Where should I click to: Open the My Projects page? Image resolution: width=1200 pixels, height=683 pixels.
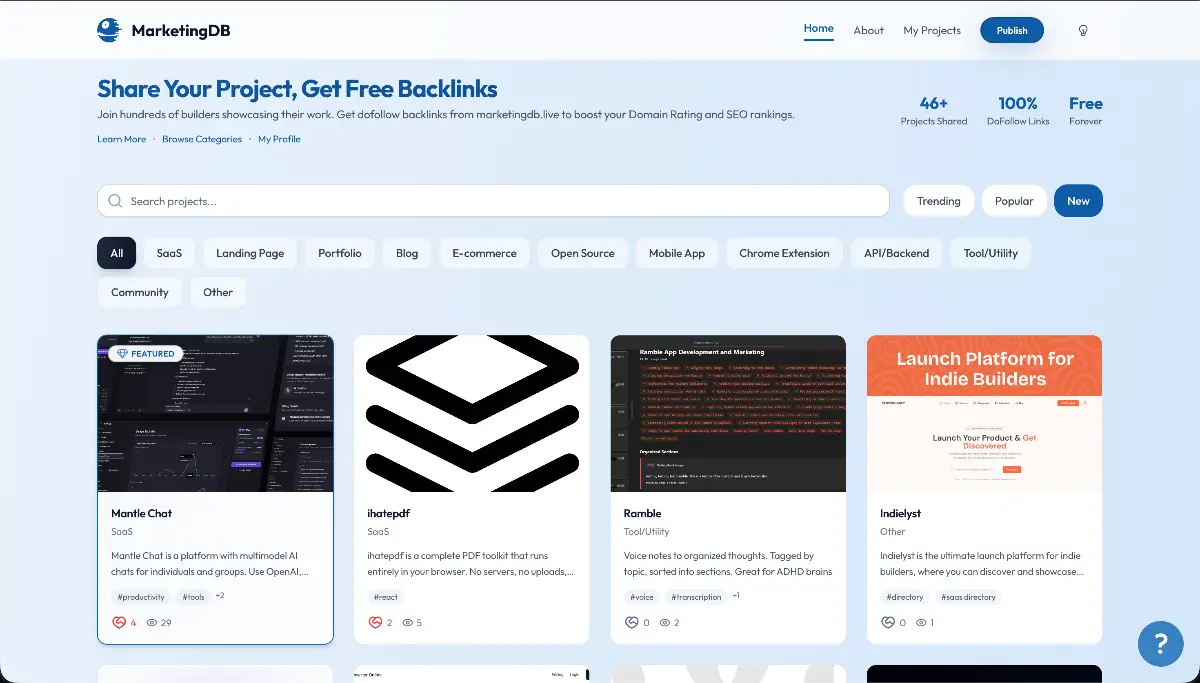coord(932,30)
